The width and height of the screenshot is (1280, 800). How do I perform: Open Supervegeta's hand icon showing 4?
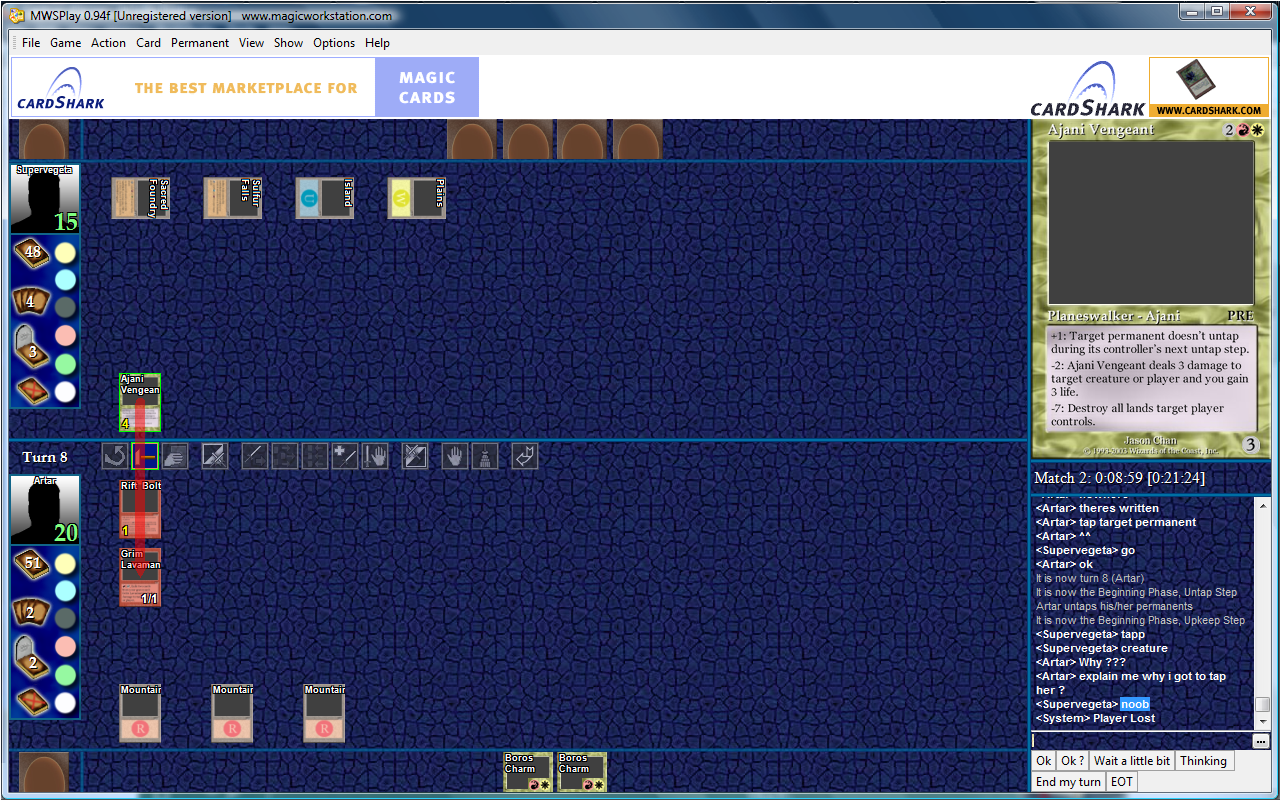[x=31, y=300]
